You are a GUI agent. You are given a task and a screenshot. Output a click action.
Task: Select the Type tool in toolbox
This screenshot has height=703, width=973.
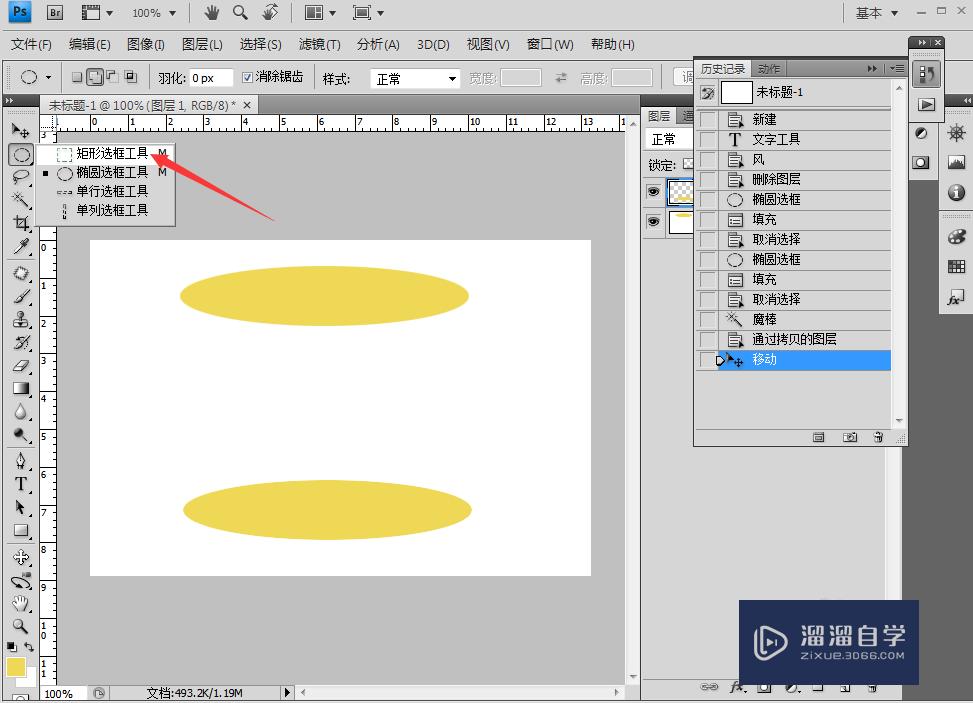[20, 484]
